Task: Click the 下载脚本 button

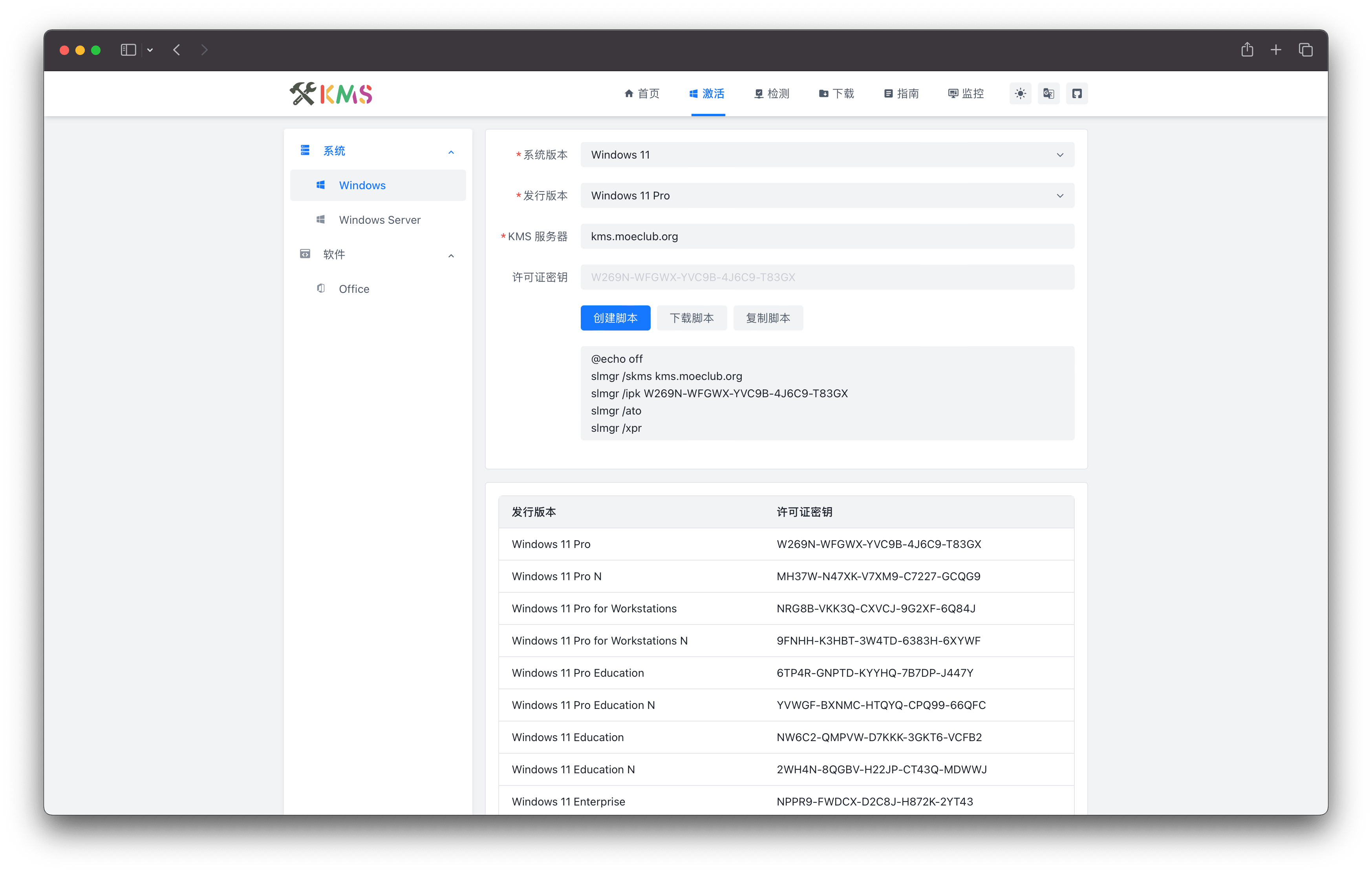Action: click(692, 318)
